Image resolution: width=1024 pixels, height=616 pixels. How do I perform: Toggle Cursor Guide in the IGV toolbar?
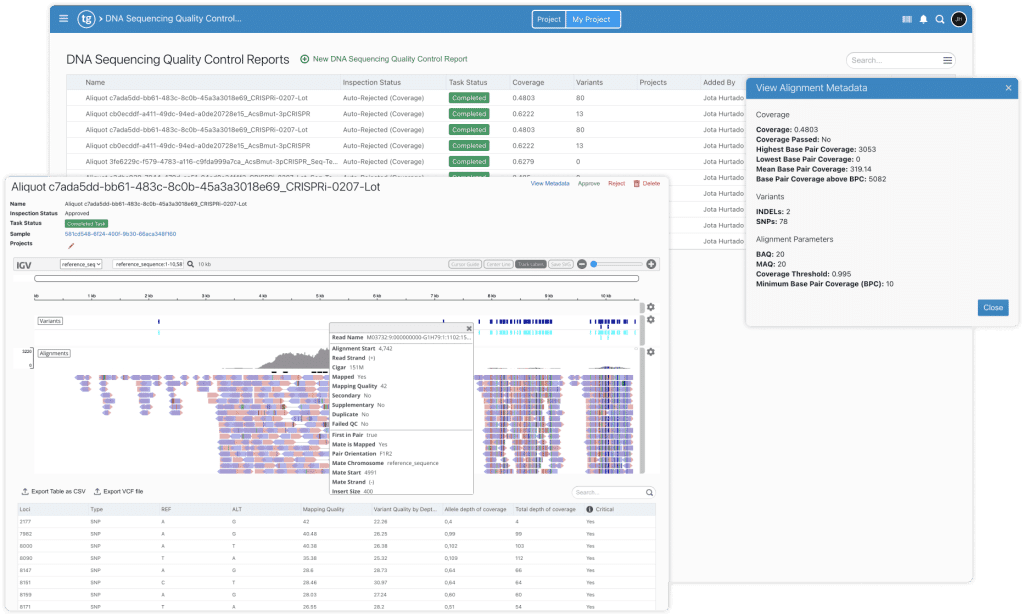point(465,264)
